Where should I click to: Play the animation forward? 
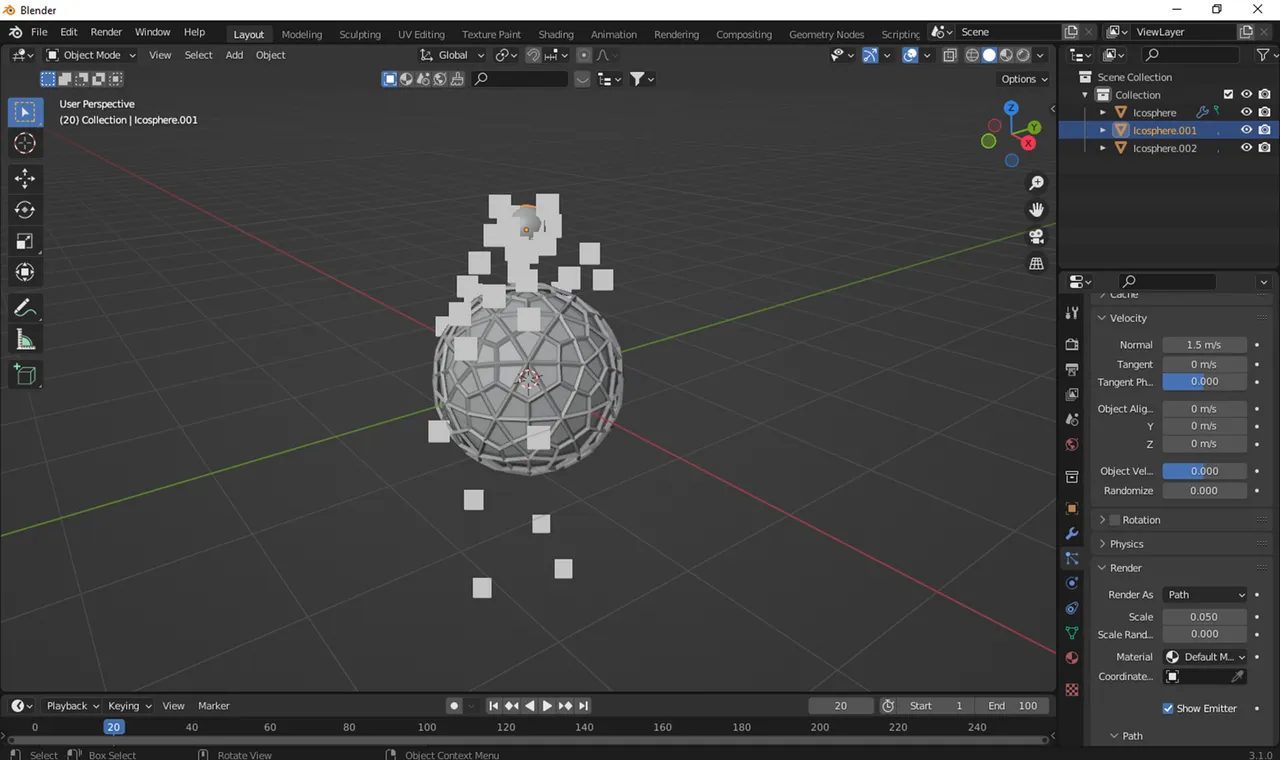click(547, 705)
